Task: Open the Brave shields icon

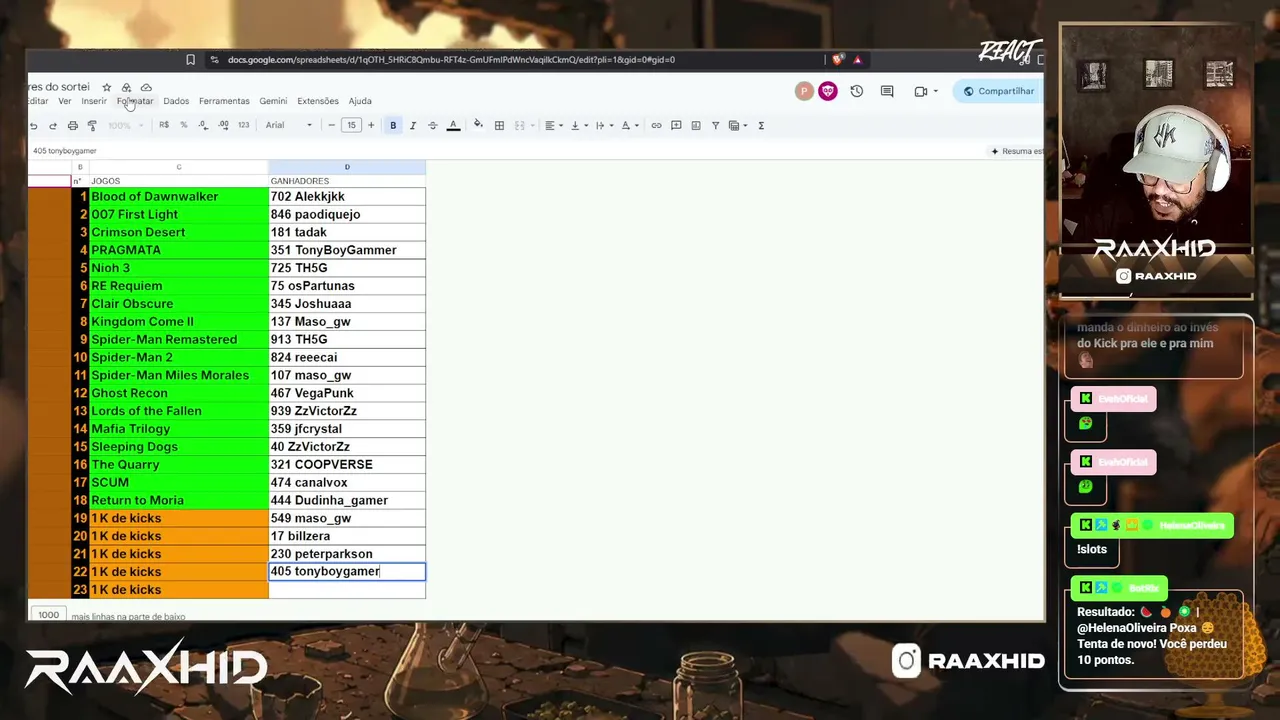Action: point(838,60)
